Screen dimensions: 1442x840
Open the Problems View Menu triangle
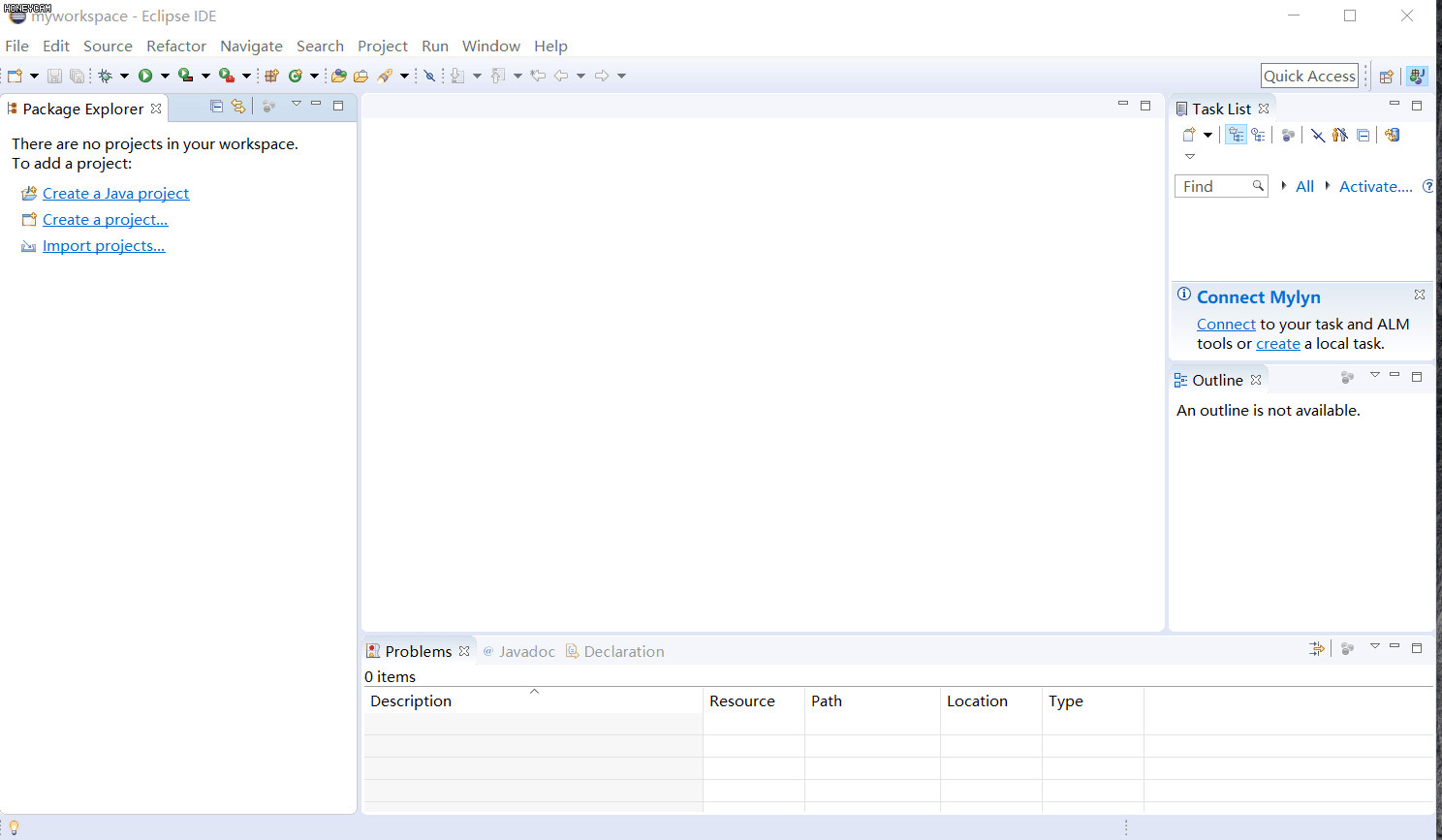coord(1375,645)
